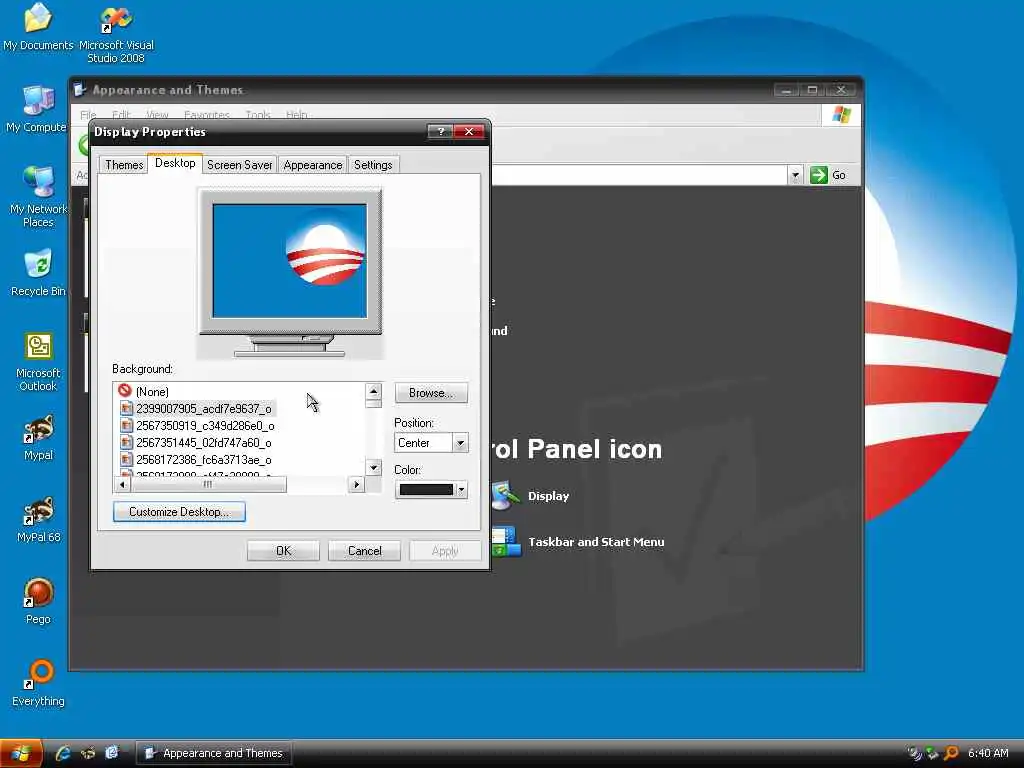Click Appearance and Themes taskbar button

[214, 753]
